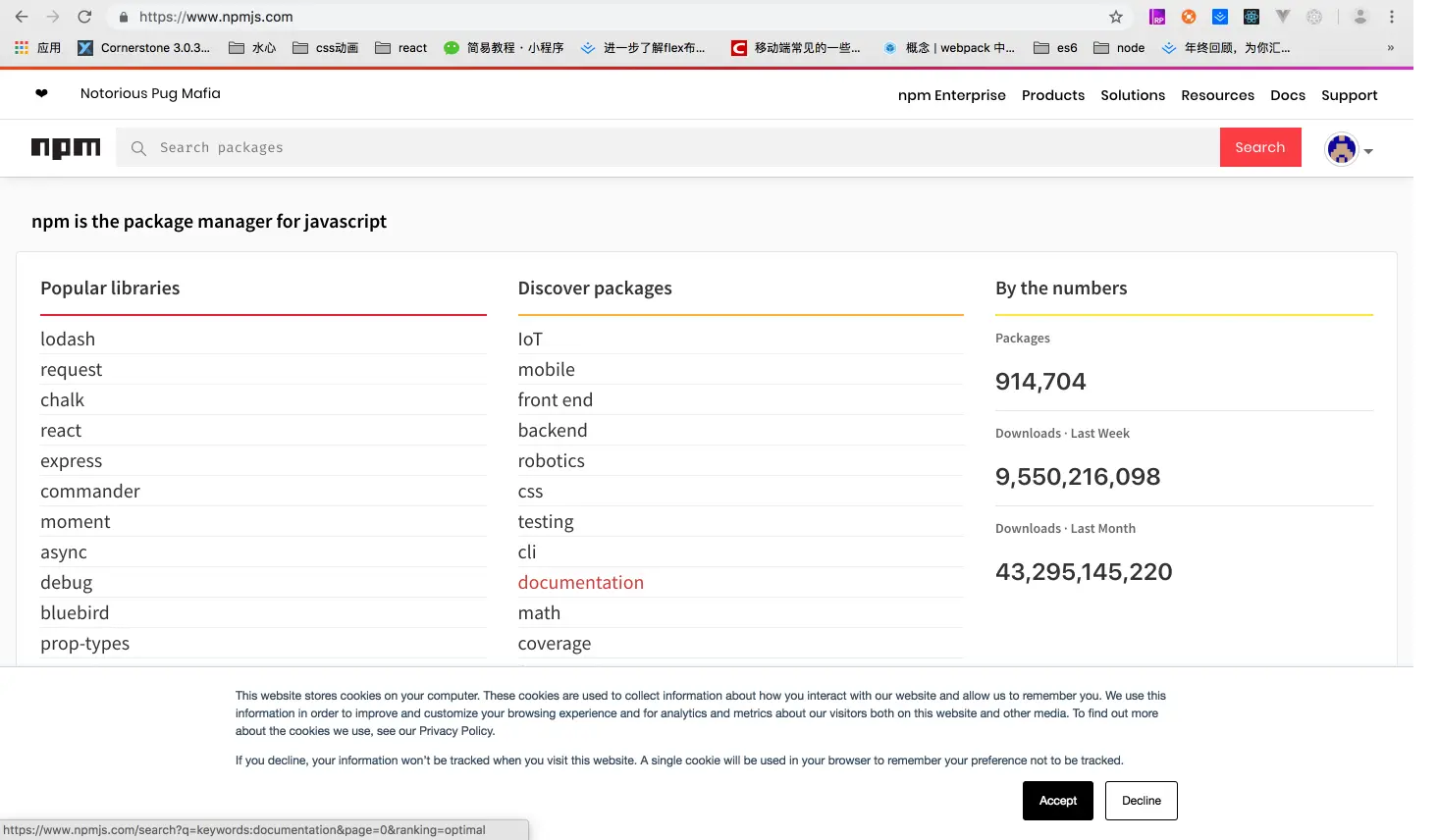This screenshot has width=1438, height=840.
Task: Click the black heart icon
Action: click(x=41, y=93)
